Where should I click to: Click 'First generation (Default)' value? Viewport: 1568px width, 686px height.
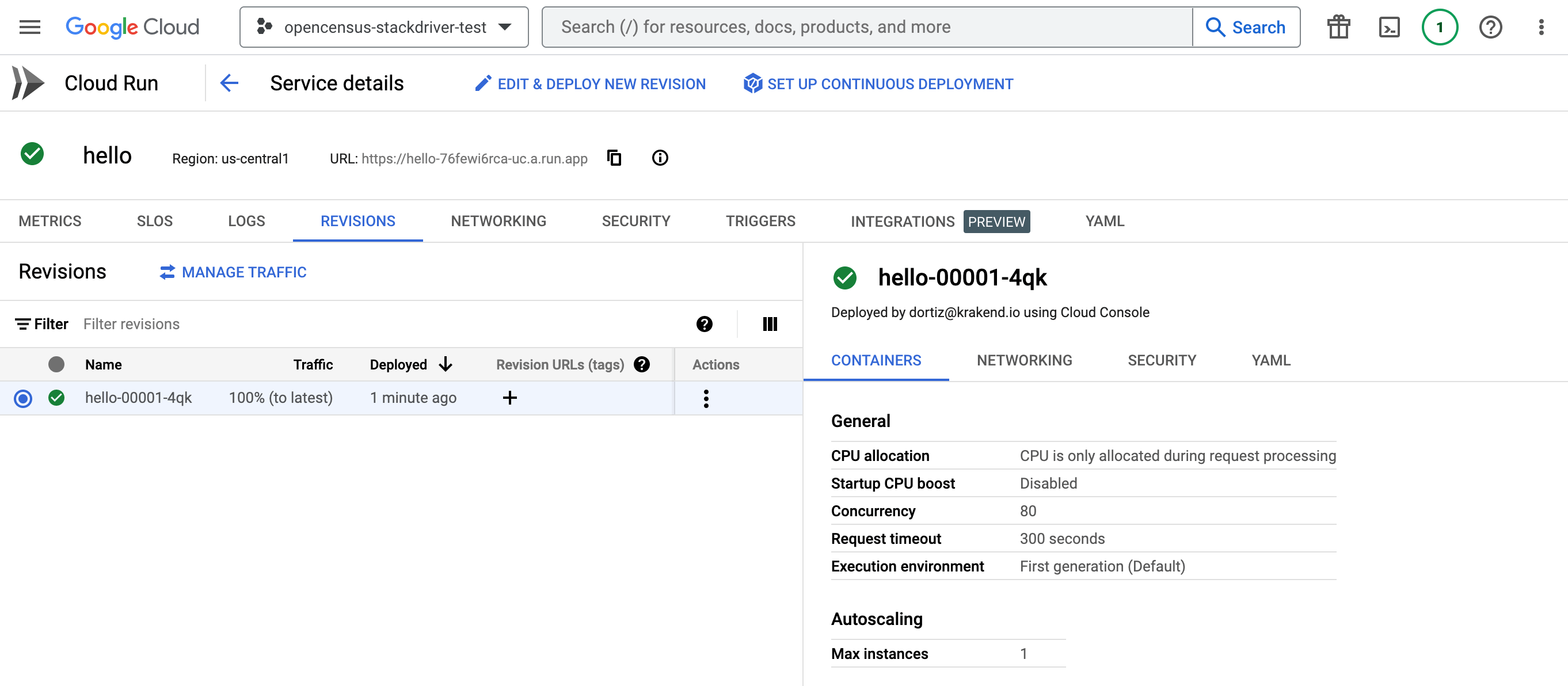pyautogui.click(x=1102, y=566)
